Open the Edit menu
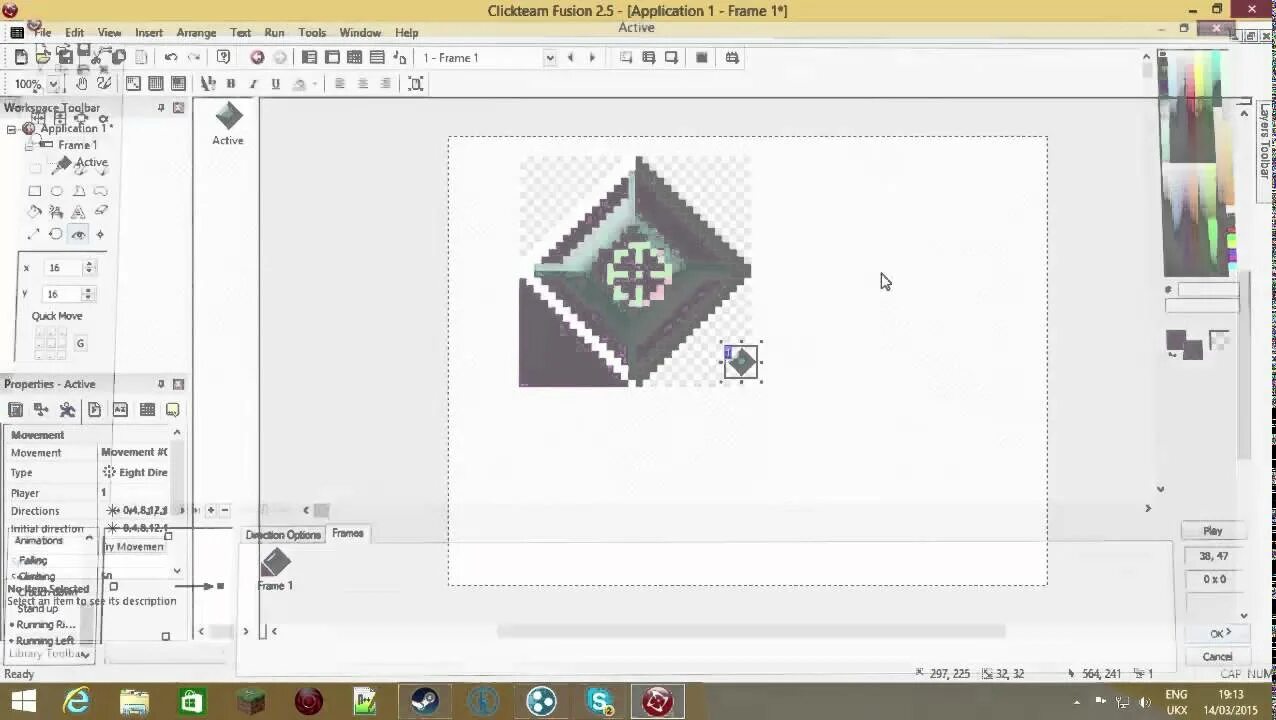 75,32
